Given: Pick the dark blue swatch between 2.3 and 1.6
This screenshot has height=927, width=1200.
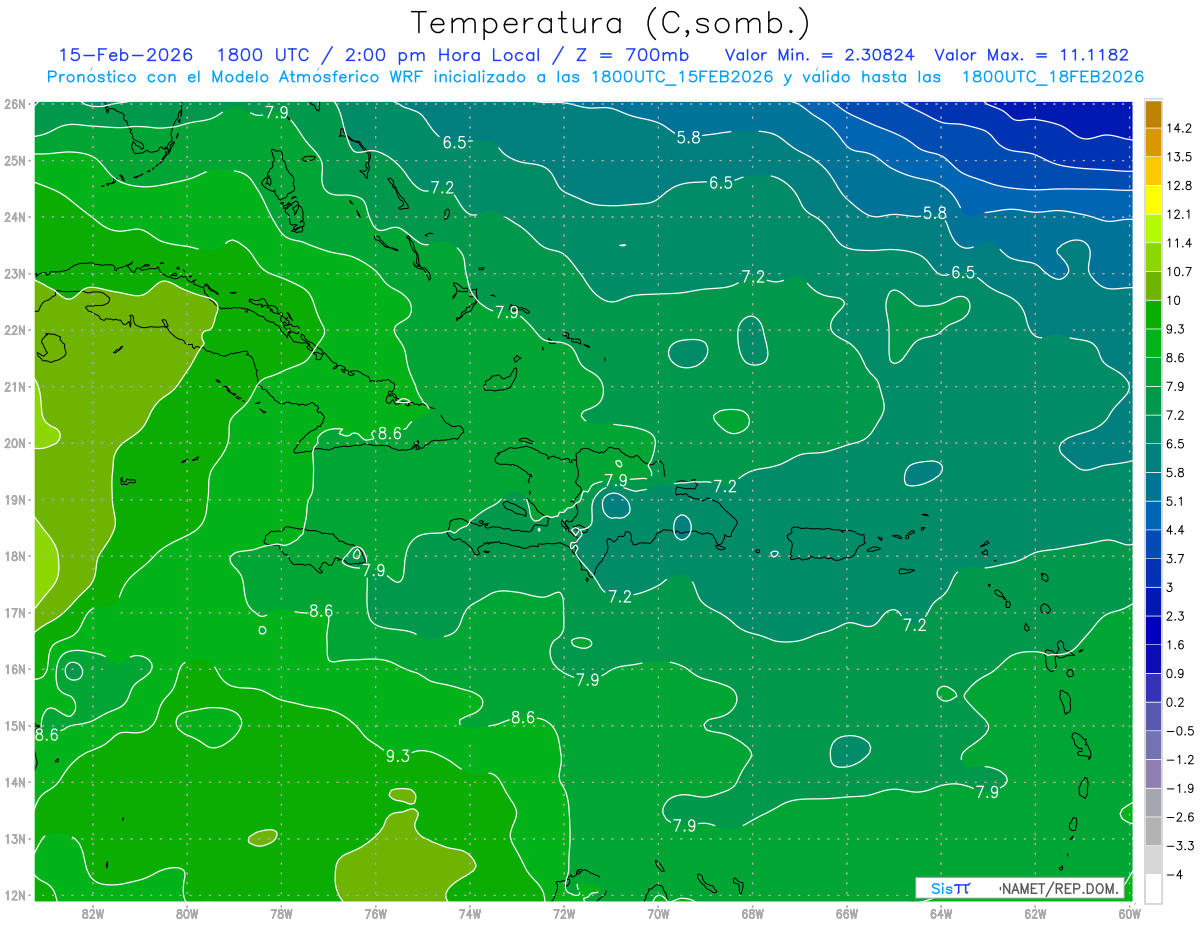Looking at the screenshot, I should tap(1153, 630).
